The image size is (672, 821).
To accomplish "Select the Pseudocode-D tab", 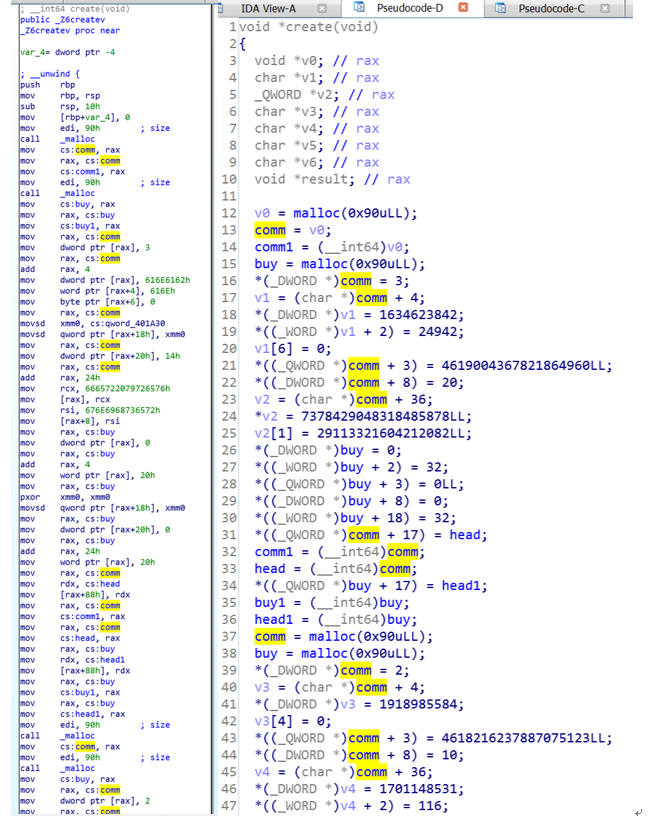I will point(409,9).
